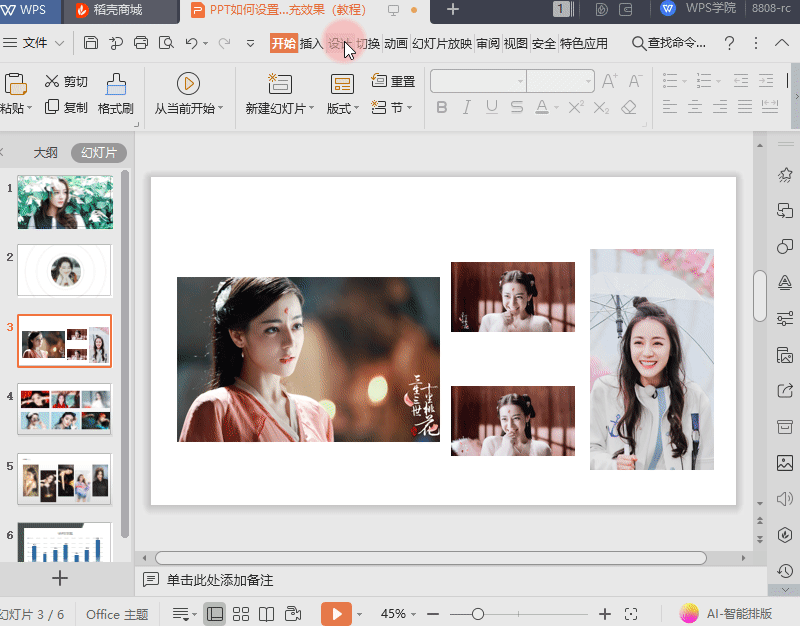800x626 pixels.
Task: Open the Layout (版式) dropdown
Action: 356,108
